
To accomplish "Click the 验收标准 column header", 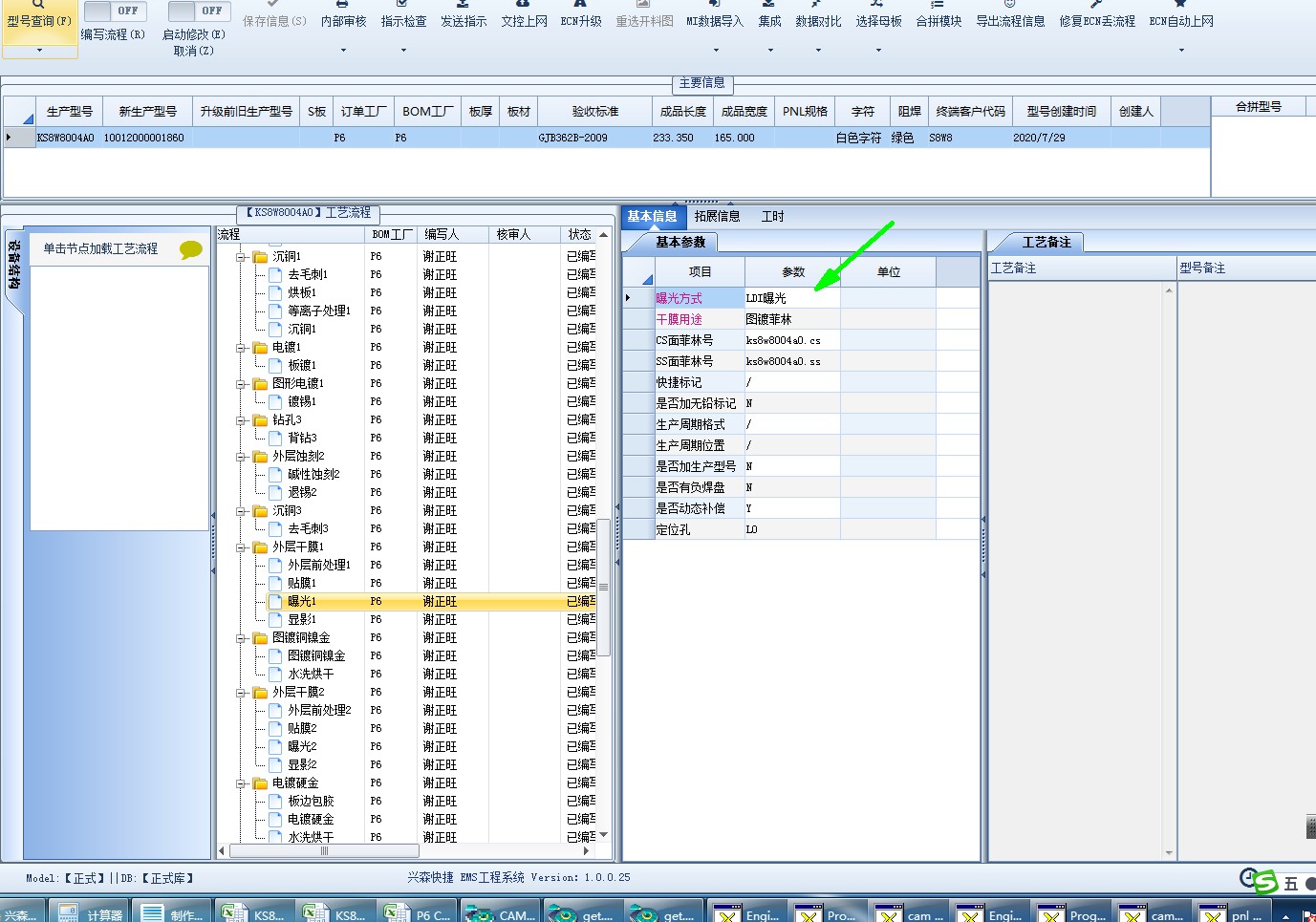I will tap(595, 112).
